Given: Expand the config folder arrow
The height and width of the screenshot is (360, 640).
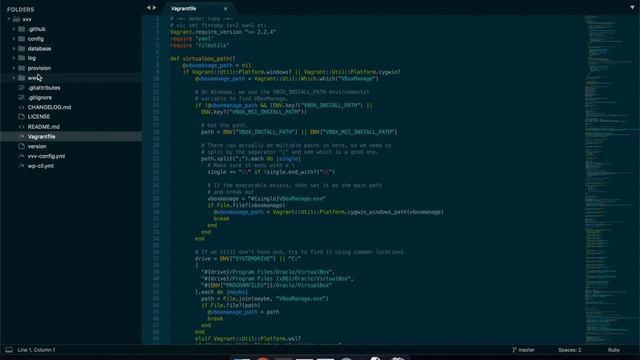Looking at the screenshot, I should (13, 39).
